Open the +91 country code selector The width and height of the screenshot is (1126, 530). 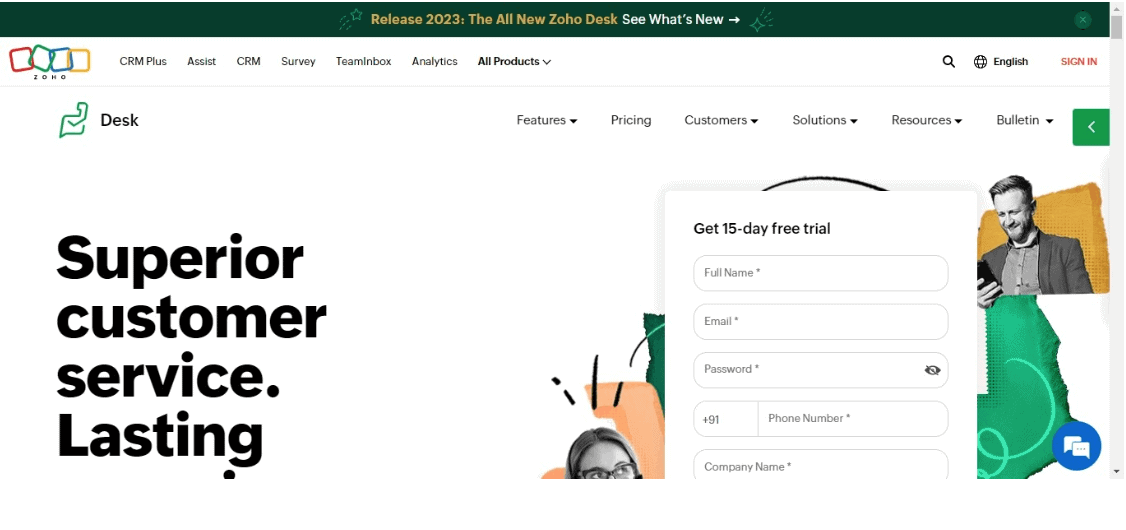(725, 419)
